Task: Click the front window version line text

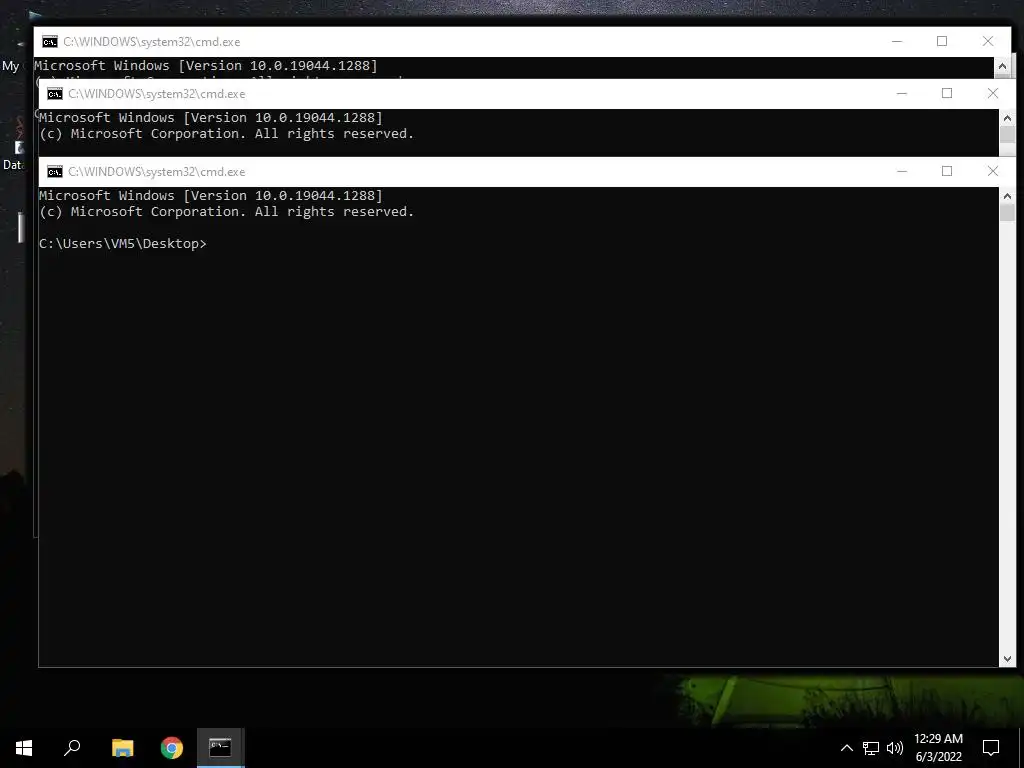Action: tap(211, 195)
